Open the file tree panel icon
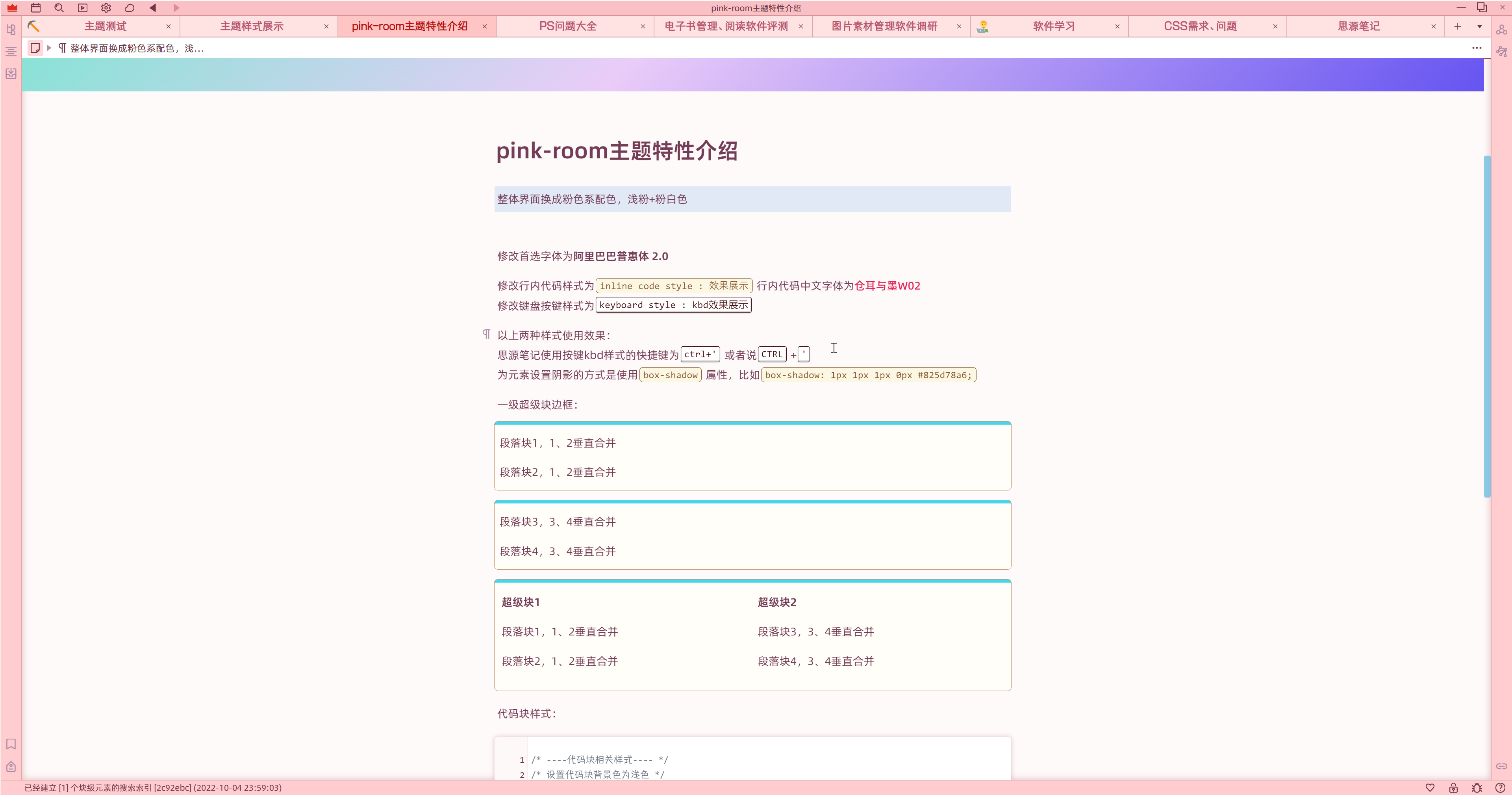 11,29
